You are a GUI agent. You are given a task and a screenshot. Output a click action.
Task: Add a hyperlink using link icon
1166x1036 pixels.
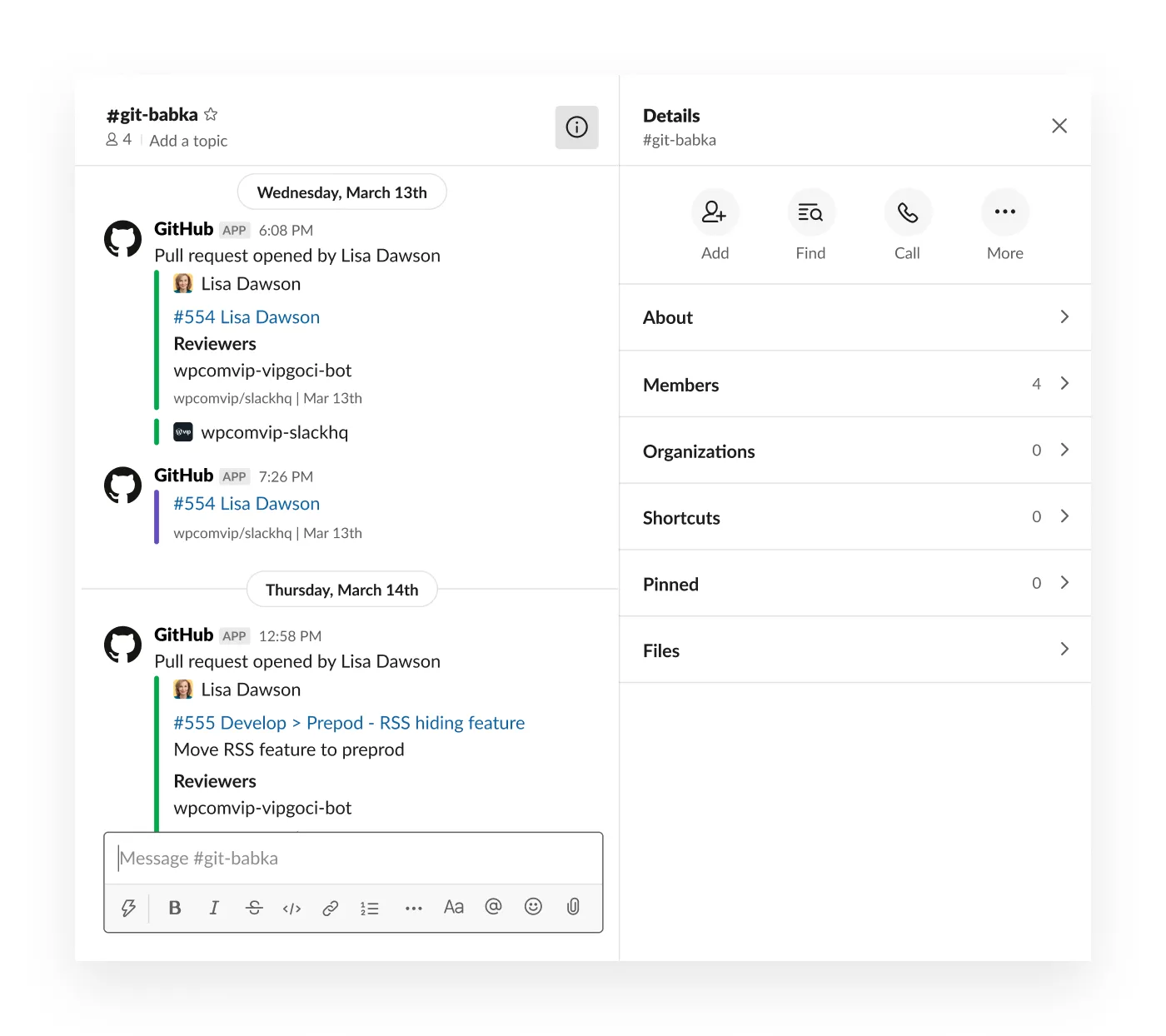[x=331, y=908]
